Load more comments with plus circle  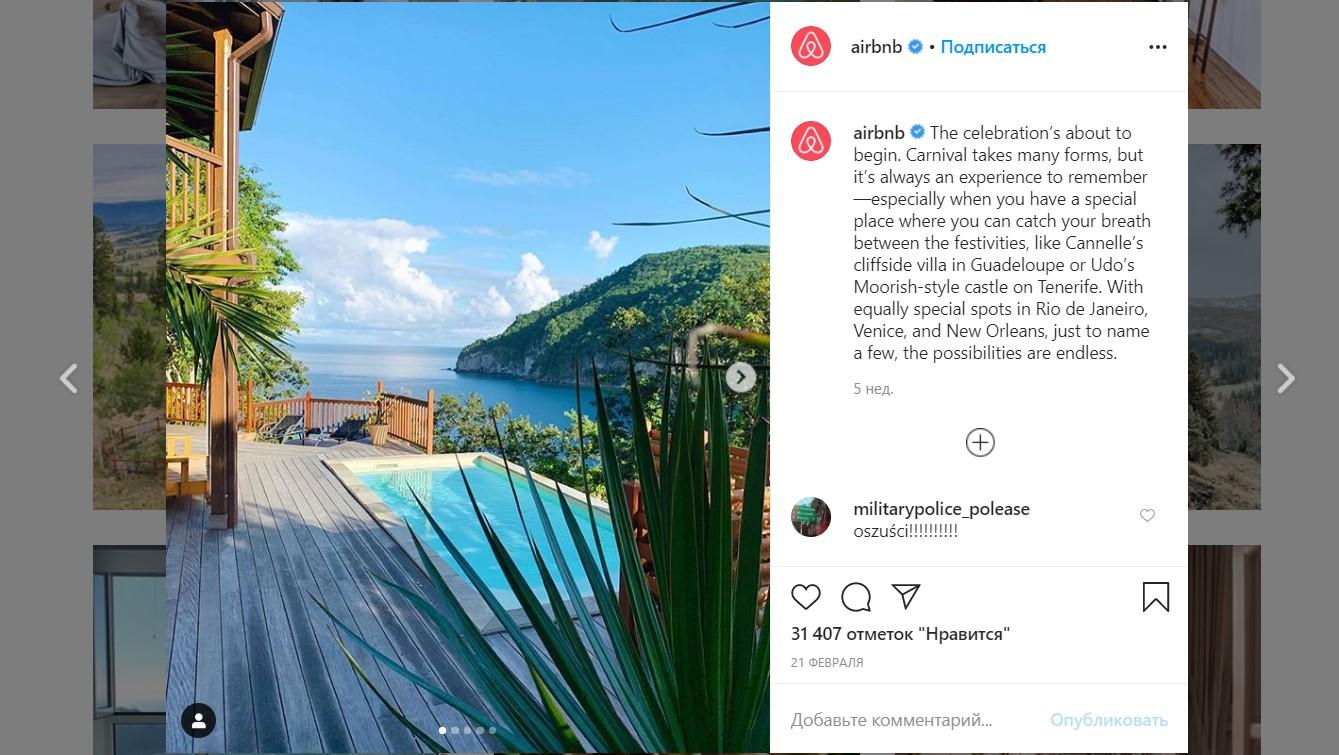pos(980,442)
